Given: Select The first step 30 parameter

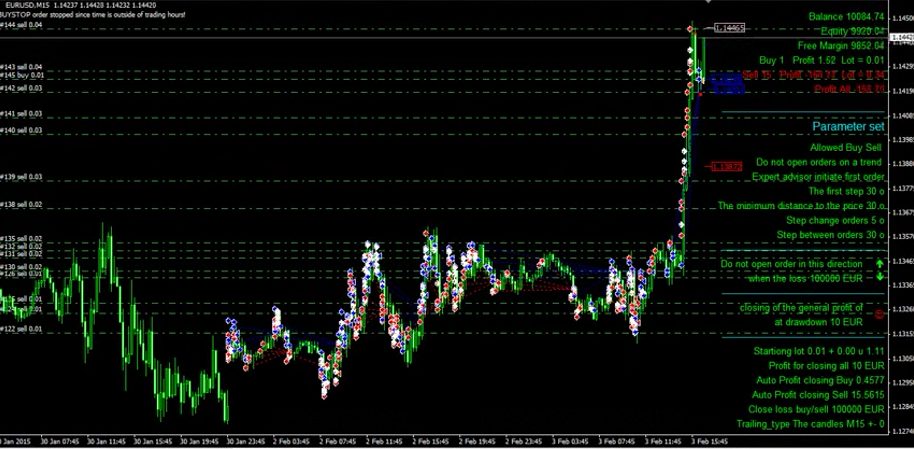Looking at the screenshot, I should tap(846, 191).
